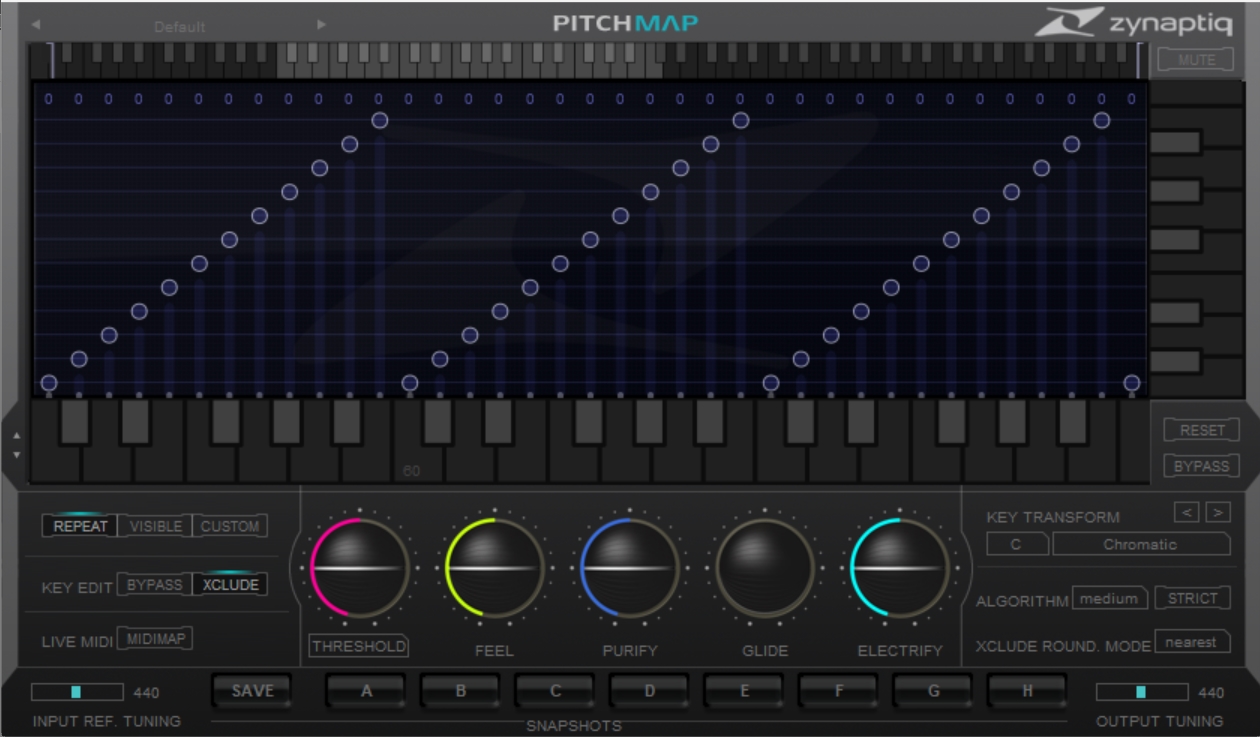This screenshot has width=1260, height=737.
Task: Recall snapshot F
Action: click(838, 691)
